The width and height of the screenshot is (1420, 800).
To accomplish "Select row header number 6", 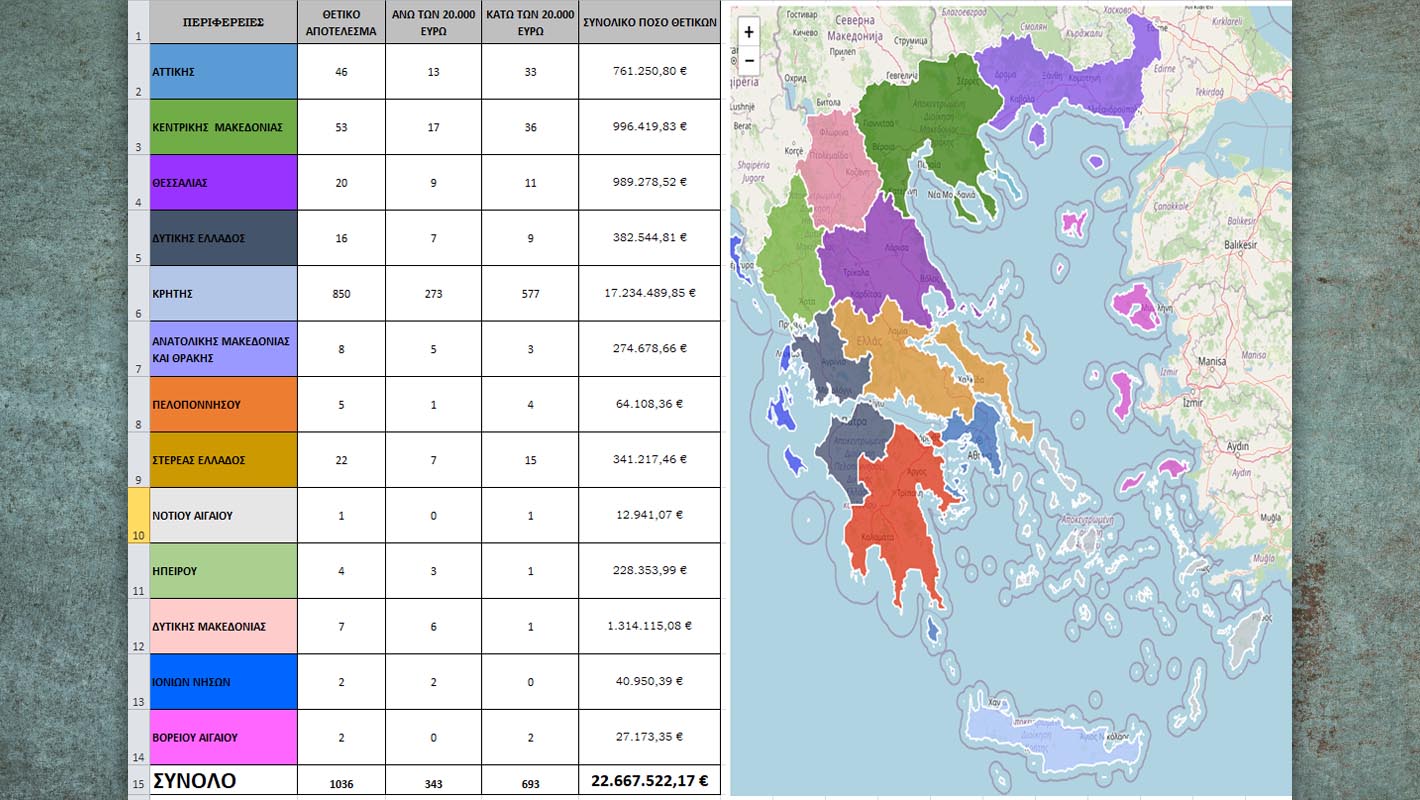I will [x=139, y=294].
